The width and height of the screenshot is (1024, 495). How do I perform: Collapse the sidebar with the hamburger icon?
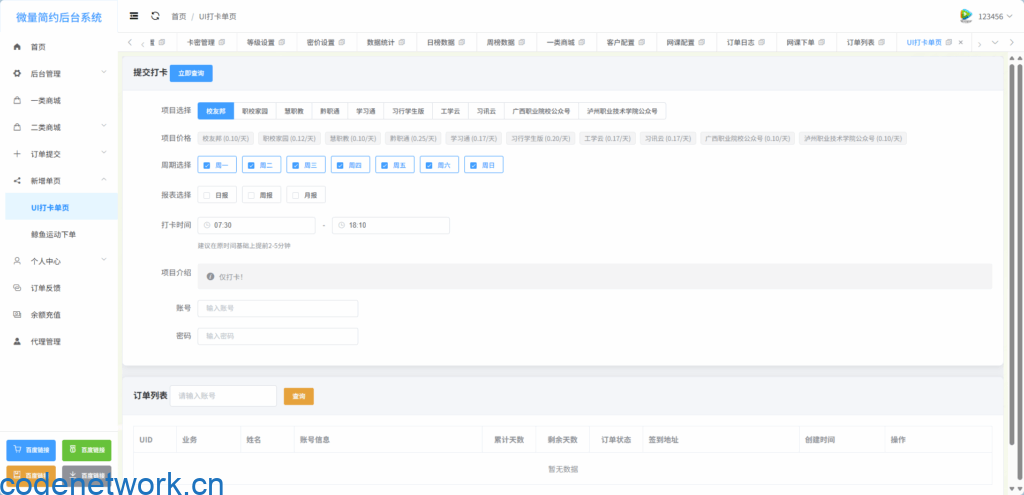[134, 16]
